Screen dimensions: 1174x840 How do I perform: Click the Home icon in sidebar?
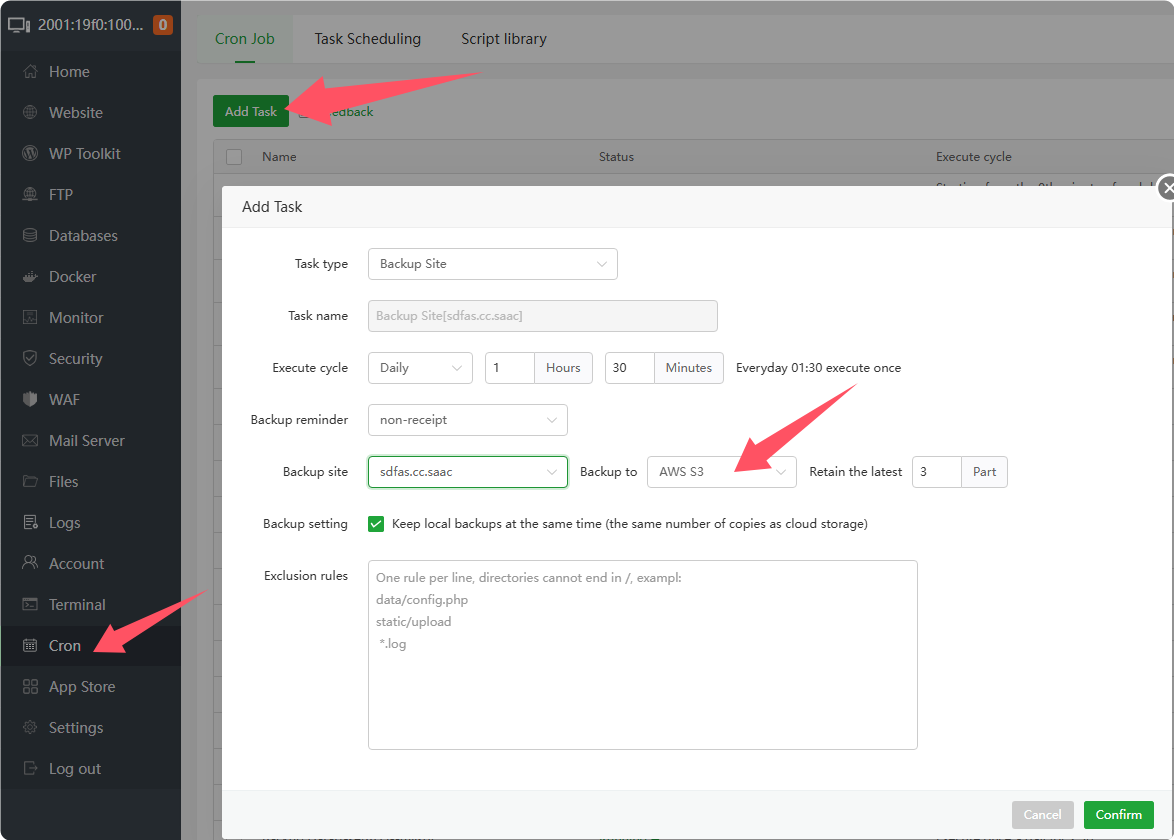pos(30,72)
